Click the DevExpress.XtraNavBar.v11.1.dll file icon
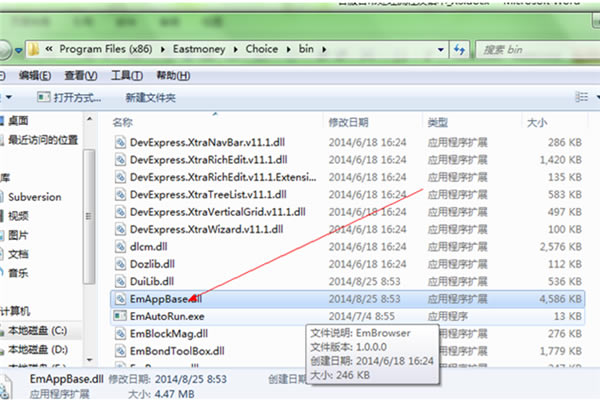 tap(120, 142)
